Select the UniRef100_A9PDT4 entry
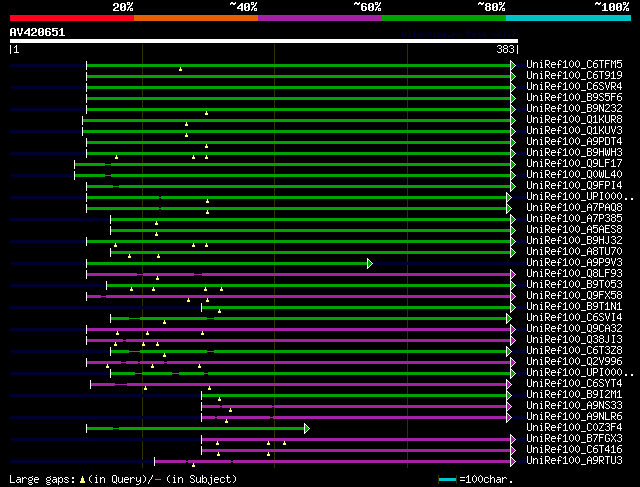Screen dimensions: 640x487 click(574, 142)
